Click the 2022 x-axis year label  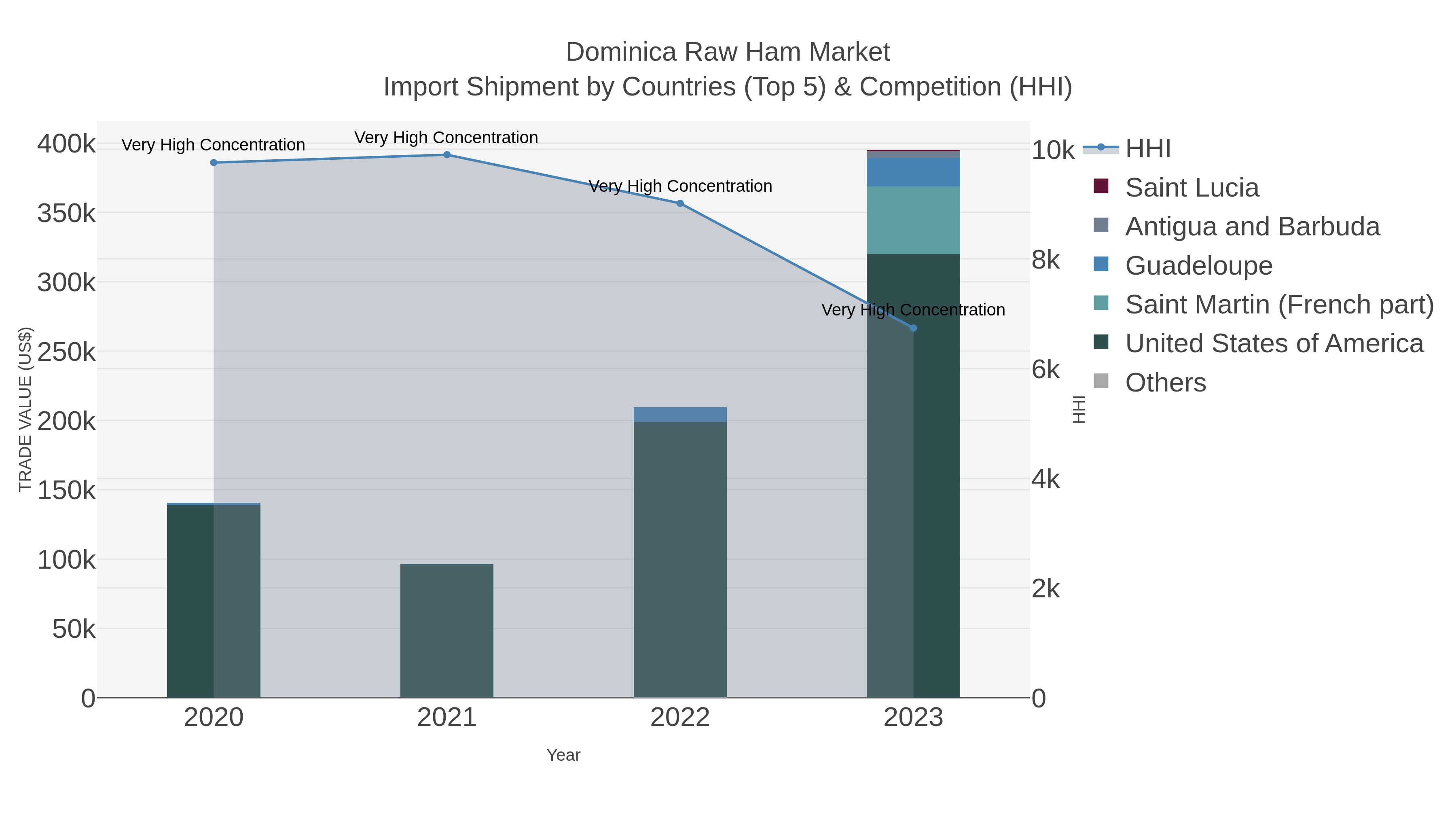680,718
